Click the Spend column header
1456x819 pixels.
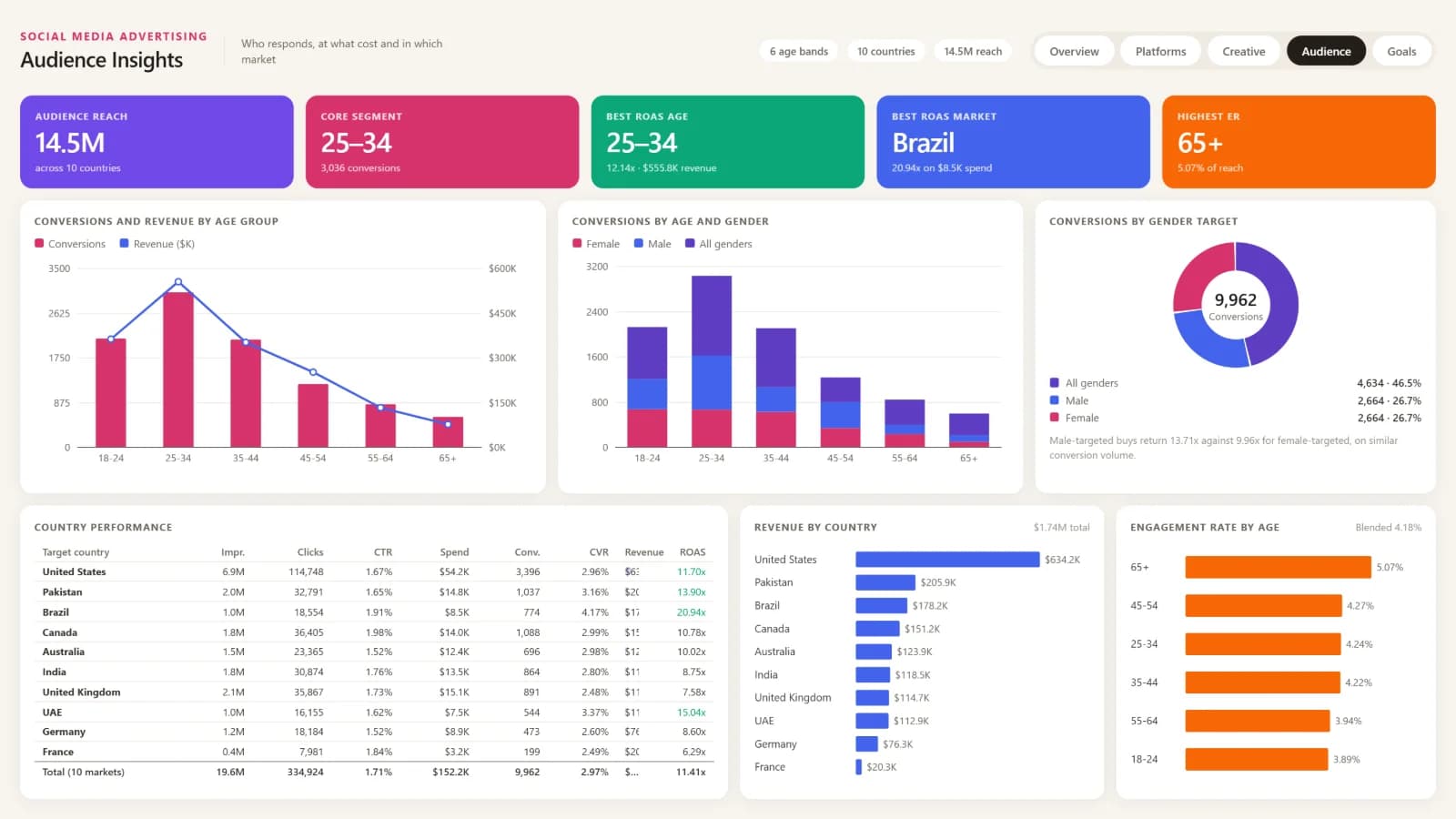454,552
